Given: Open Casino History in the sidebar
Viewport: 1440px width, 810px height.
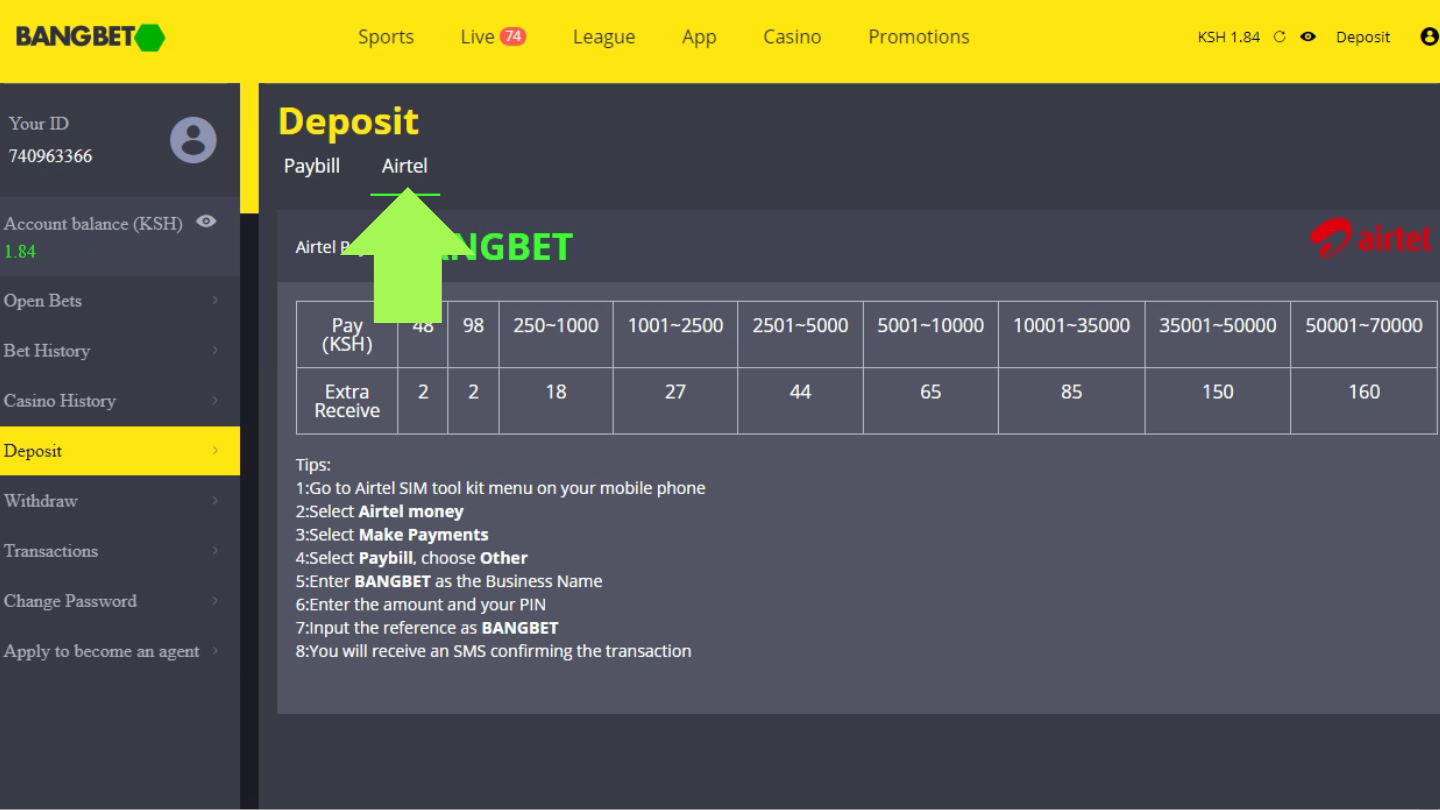Looking at the screenshot, I should 60,401.
